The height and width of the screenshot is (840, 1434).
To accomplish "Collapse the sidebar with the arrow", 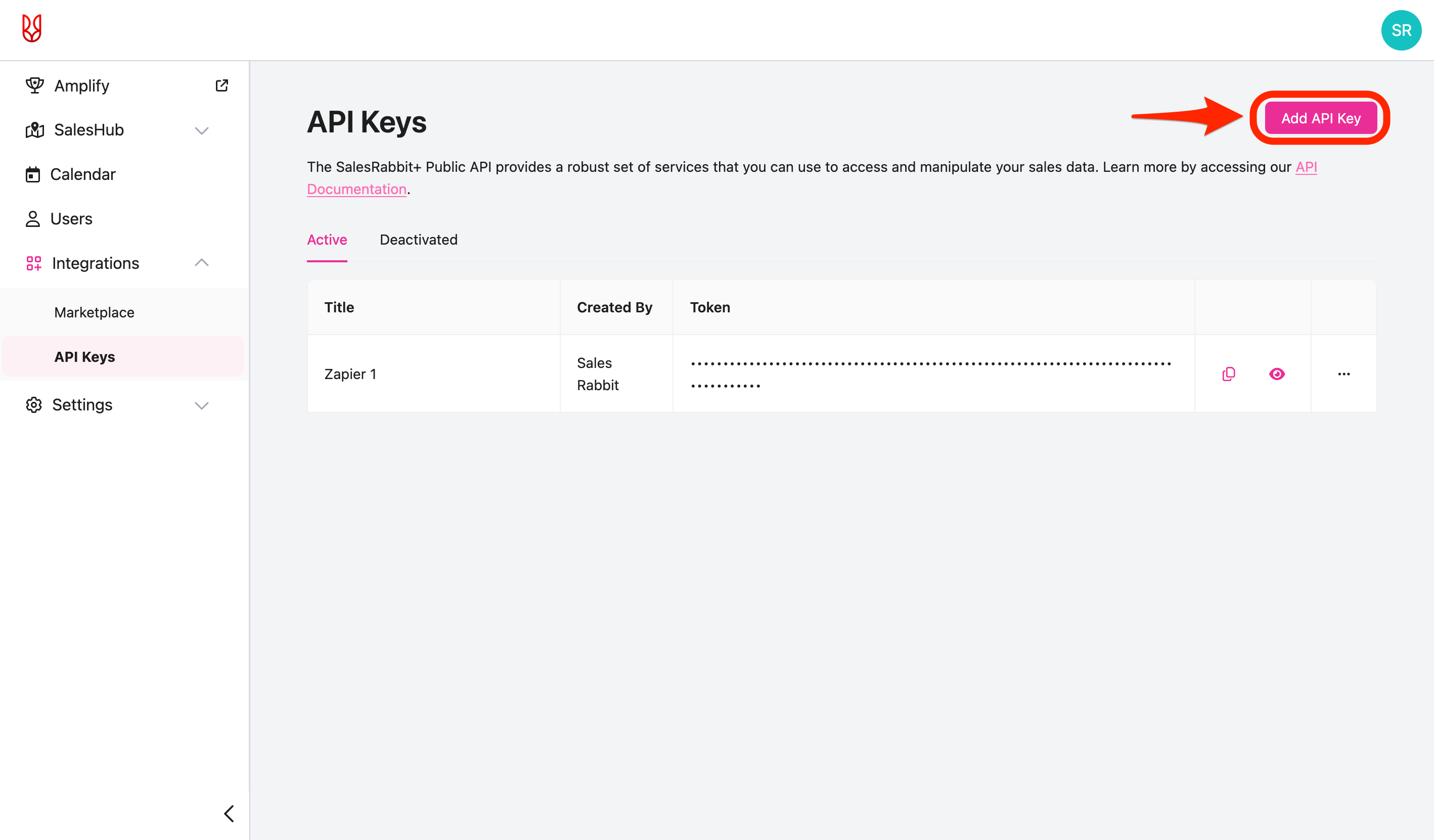I will (x=230, y=813).
